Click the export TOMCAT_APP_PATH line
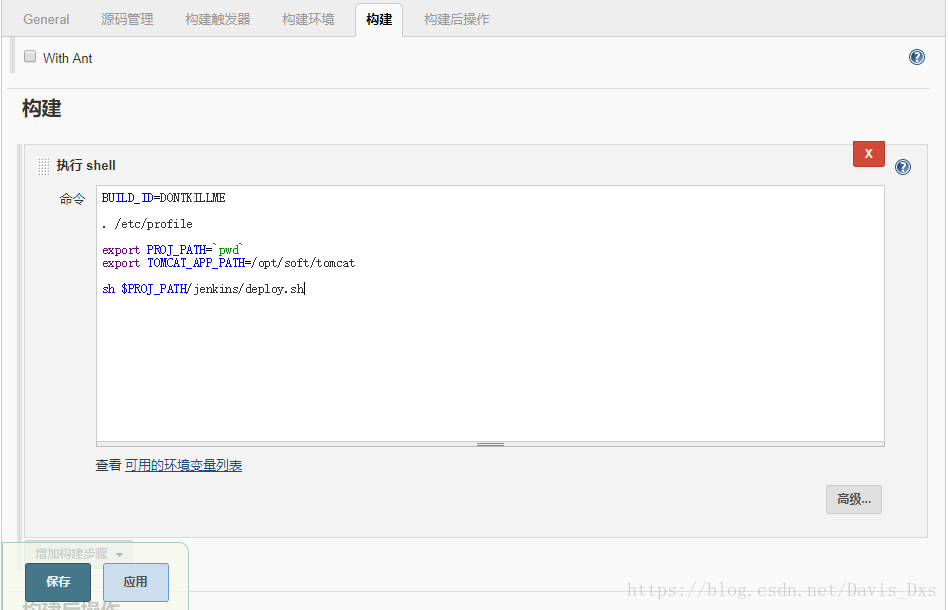948x610 pixels. point(229,263)
